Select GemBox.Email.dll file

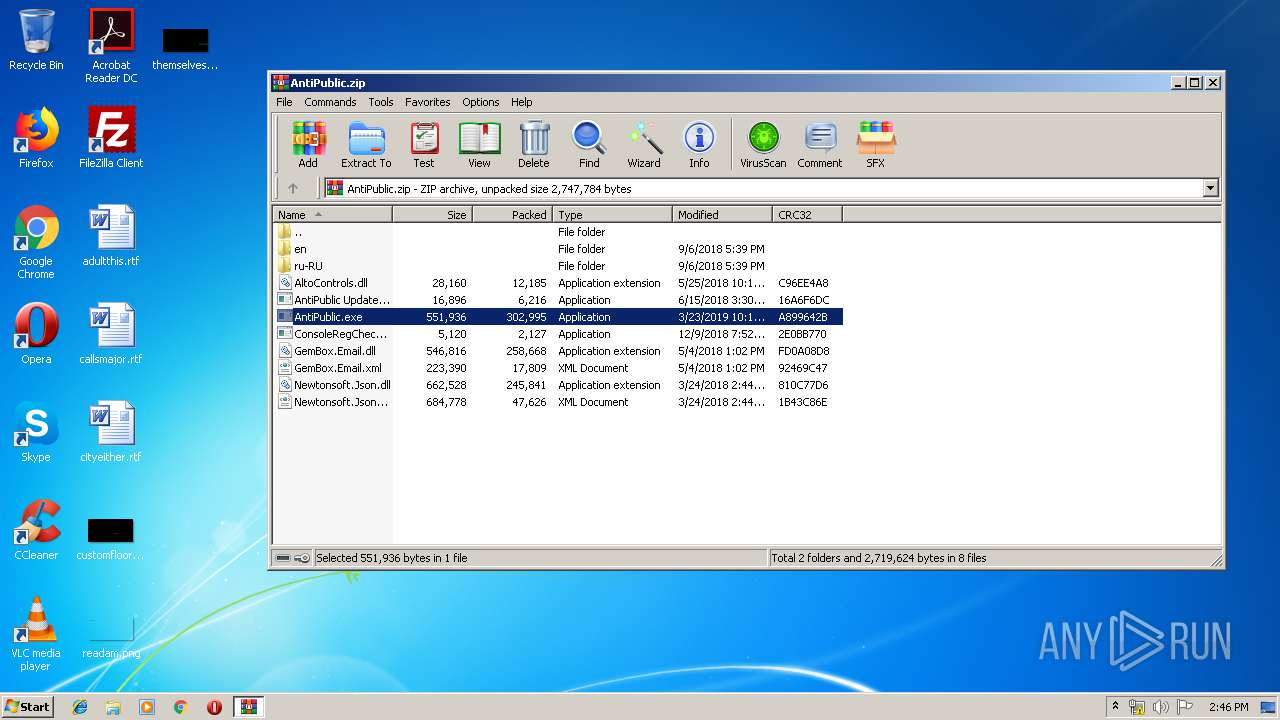[558, 351]
